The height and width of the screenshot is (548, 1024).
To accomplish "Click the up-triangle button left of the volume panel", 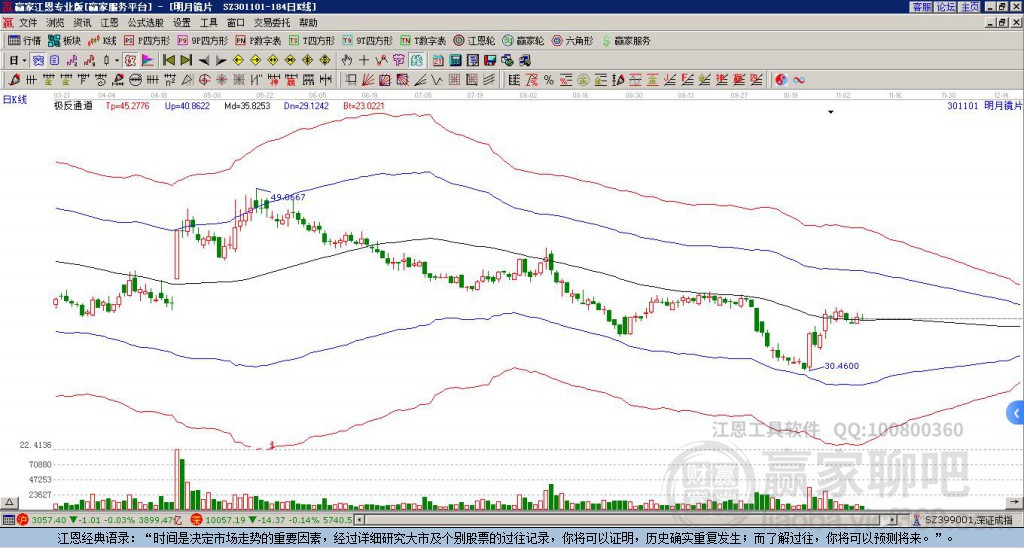I will 9,502.
